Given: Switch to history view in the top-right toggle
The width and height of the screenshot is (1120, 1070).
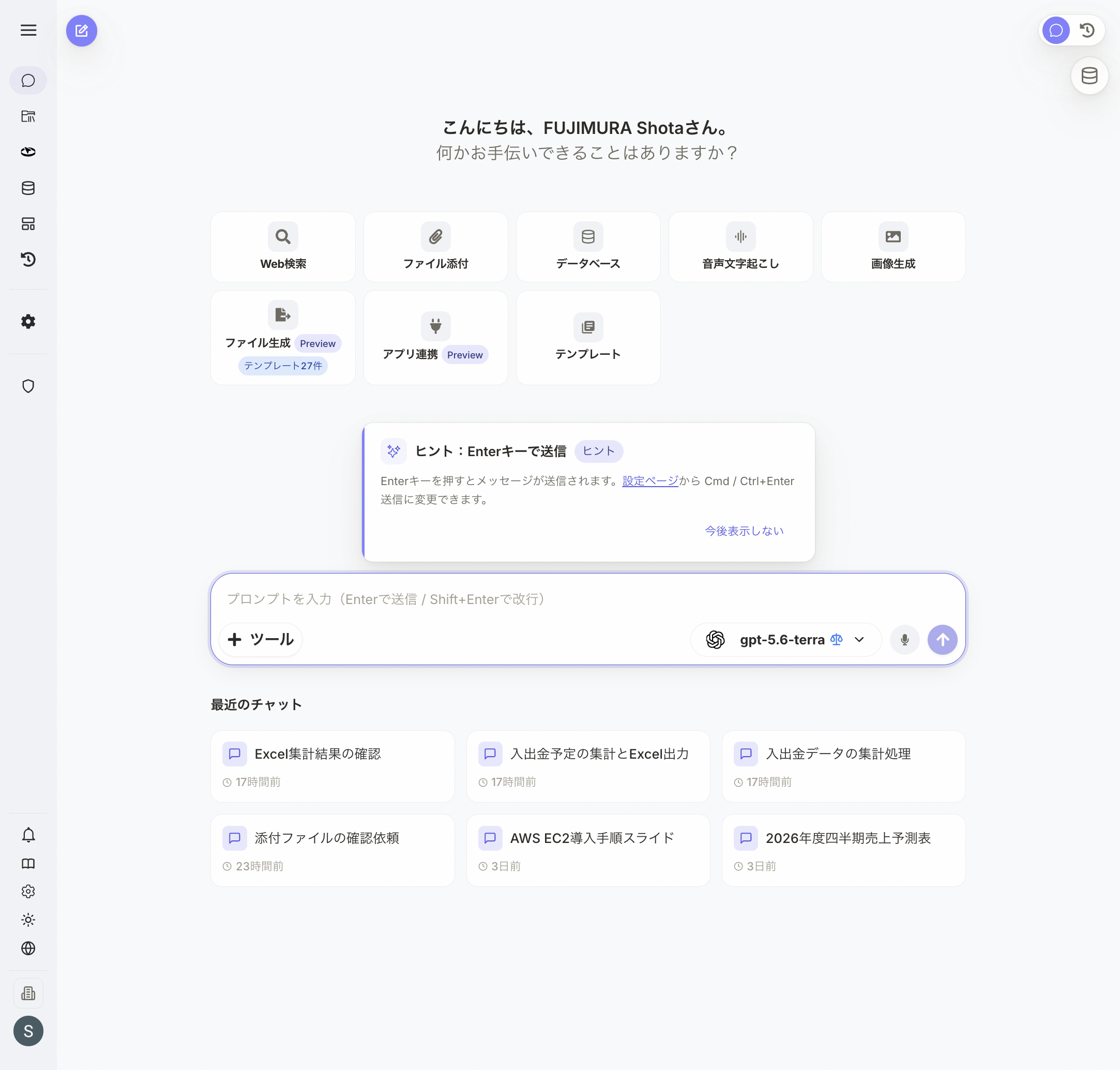Looking at the screenshot, I should 1087,30.
